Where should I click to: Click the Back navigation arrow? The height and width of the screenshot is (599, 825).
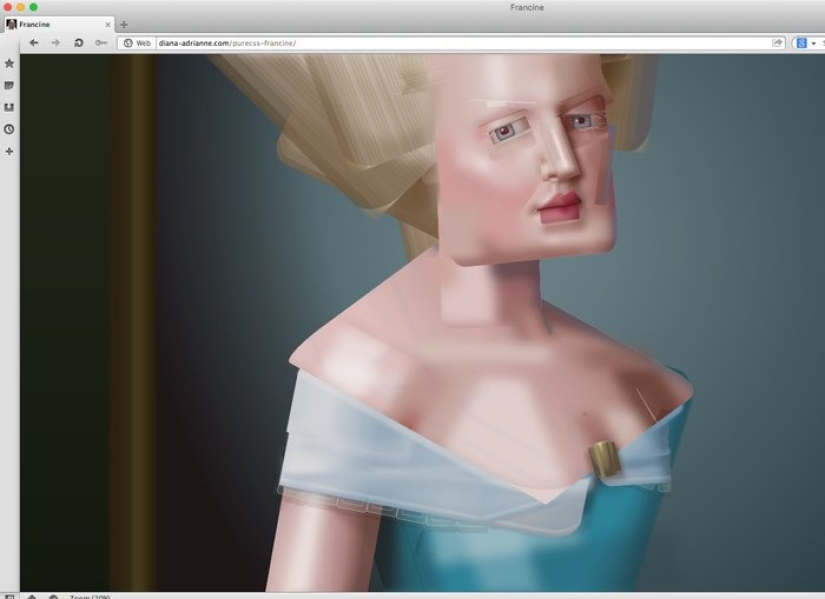coord(34,42)
